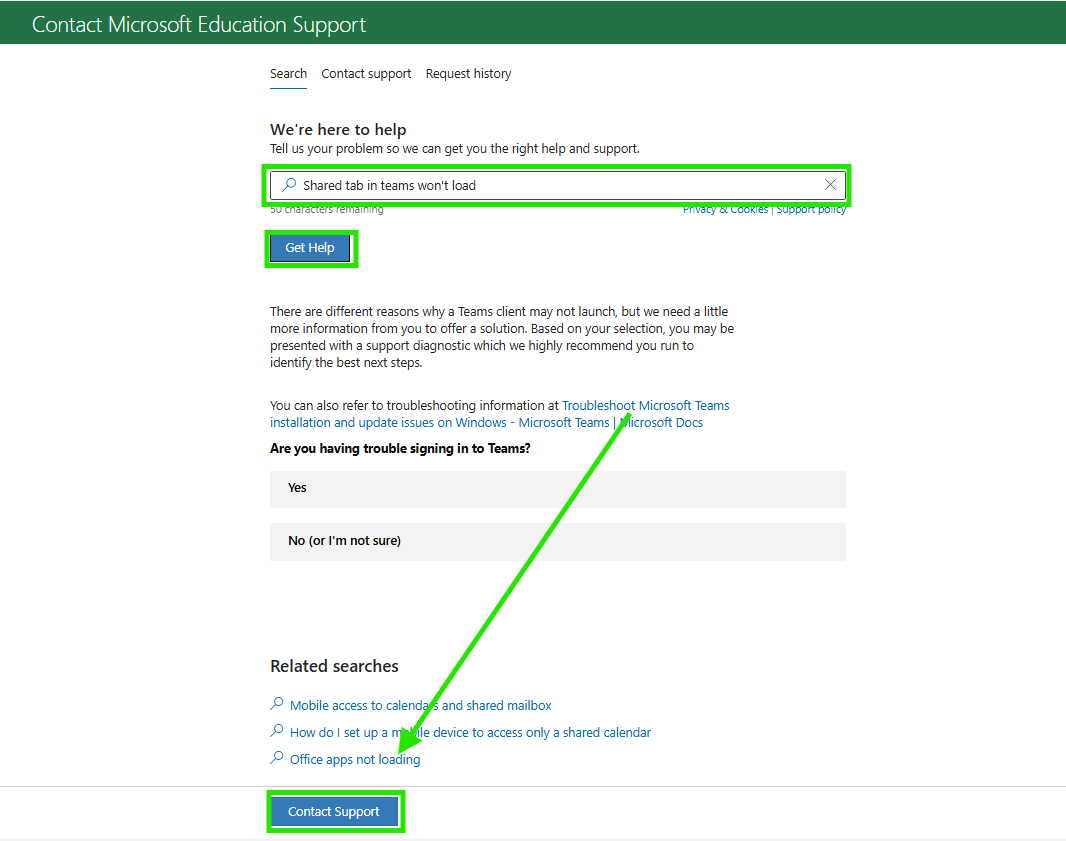This screenshot has height=841, width=1066.
Task: Open the Support policy link
Action: click(811, 209)
